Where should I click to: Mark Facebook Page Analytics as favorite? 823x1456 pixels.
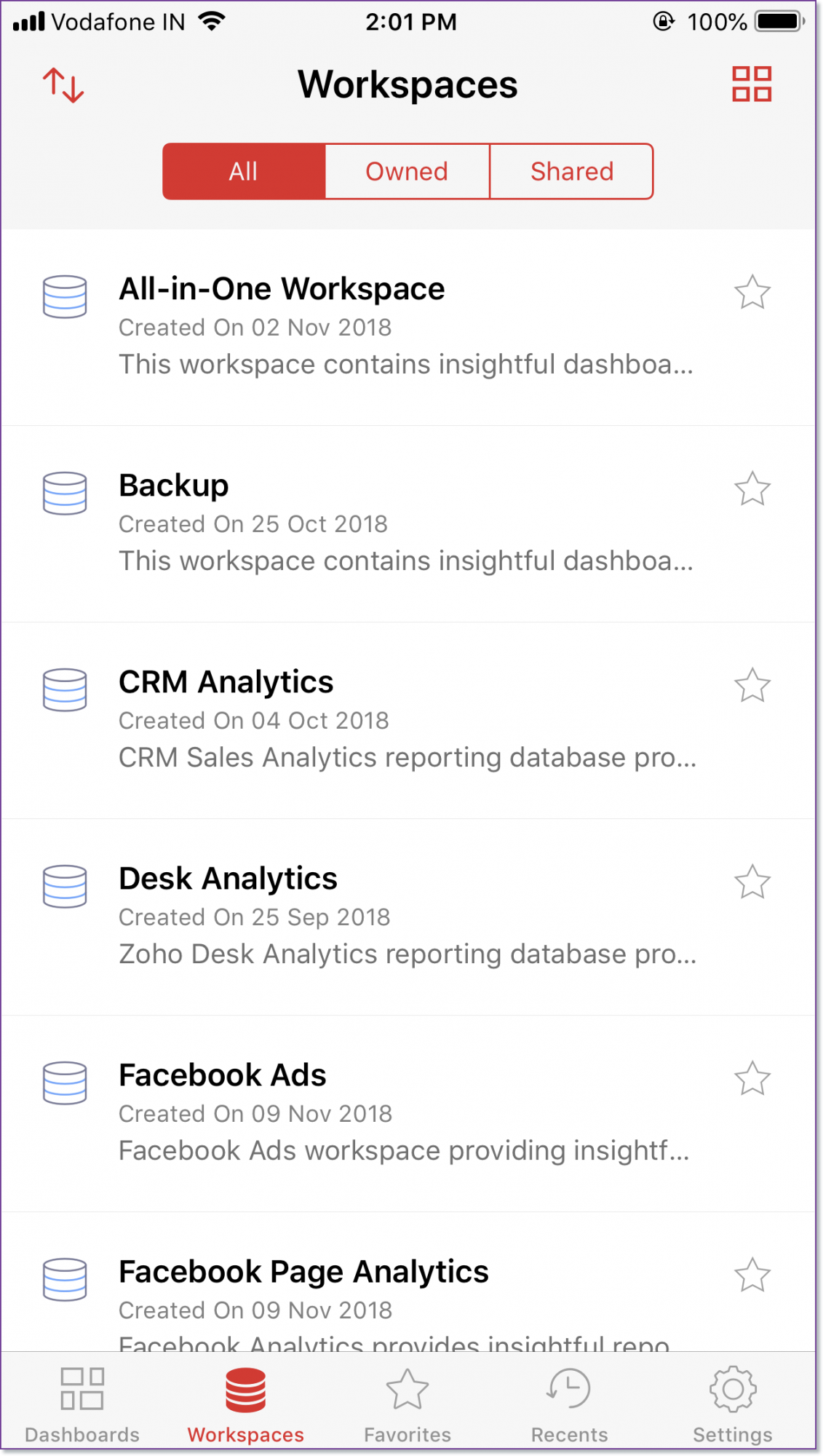pos(752,1275)
